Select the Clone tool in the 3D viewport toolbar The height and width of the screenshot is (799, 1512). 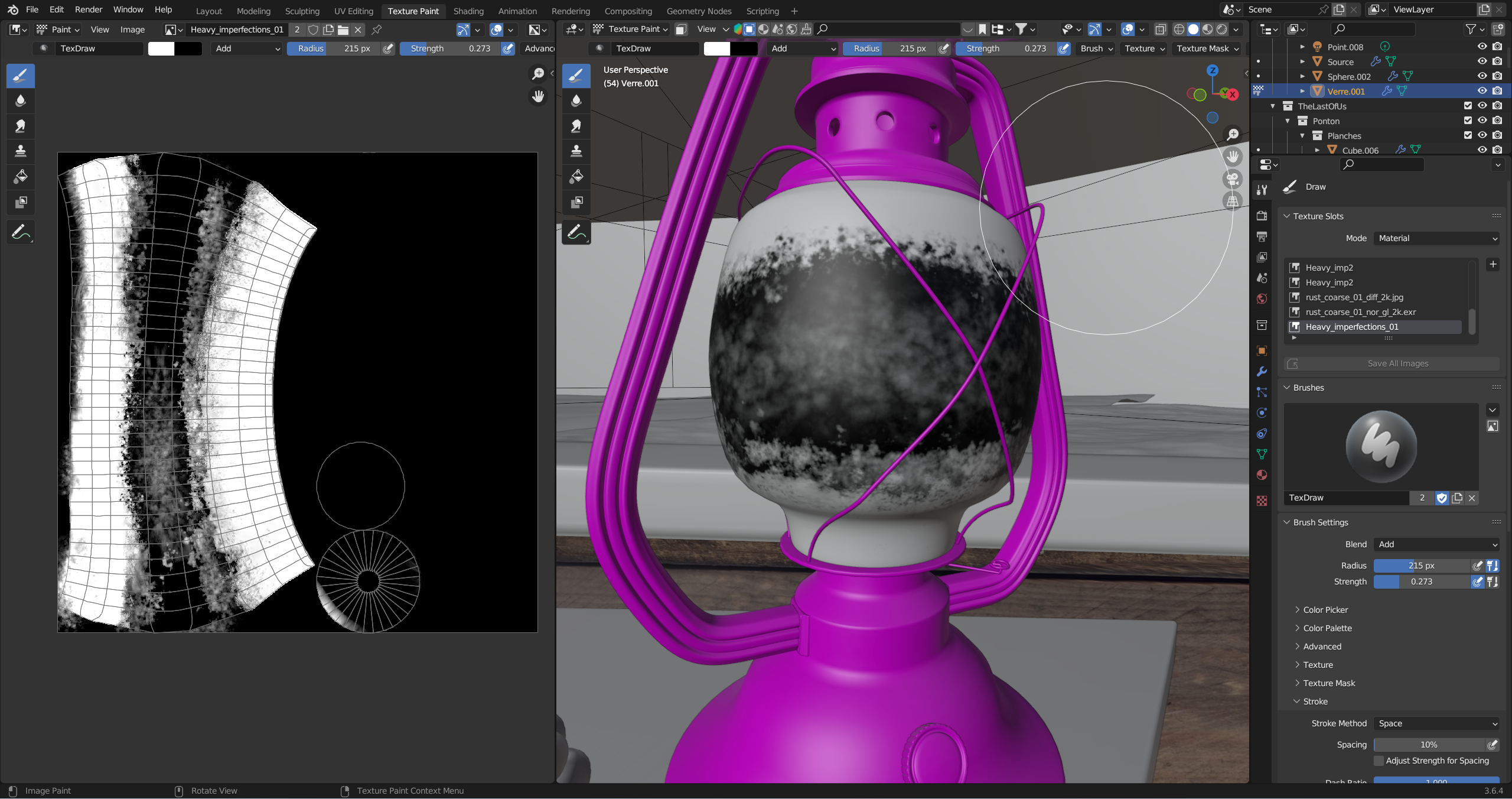click(576, 151)
